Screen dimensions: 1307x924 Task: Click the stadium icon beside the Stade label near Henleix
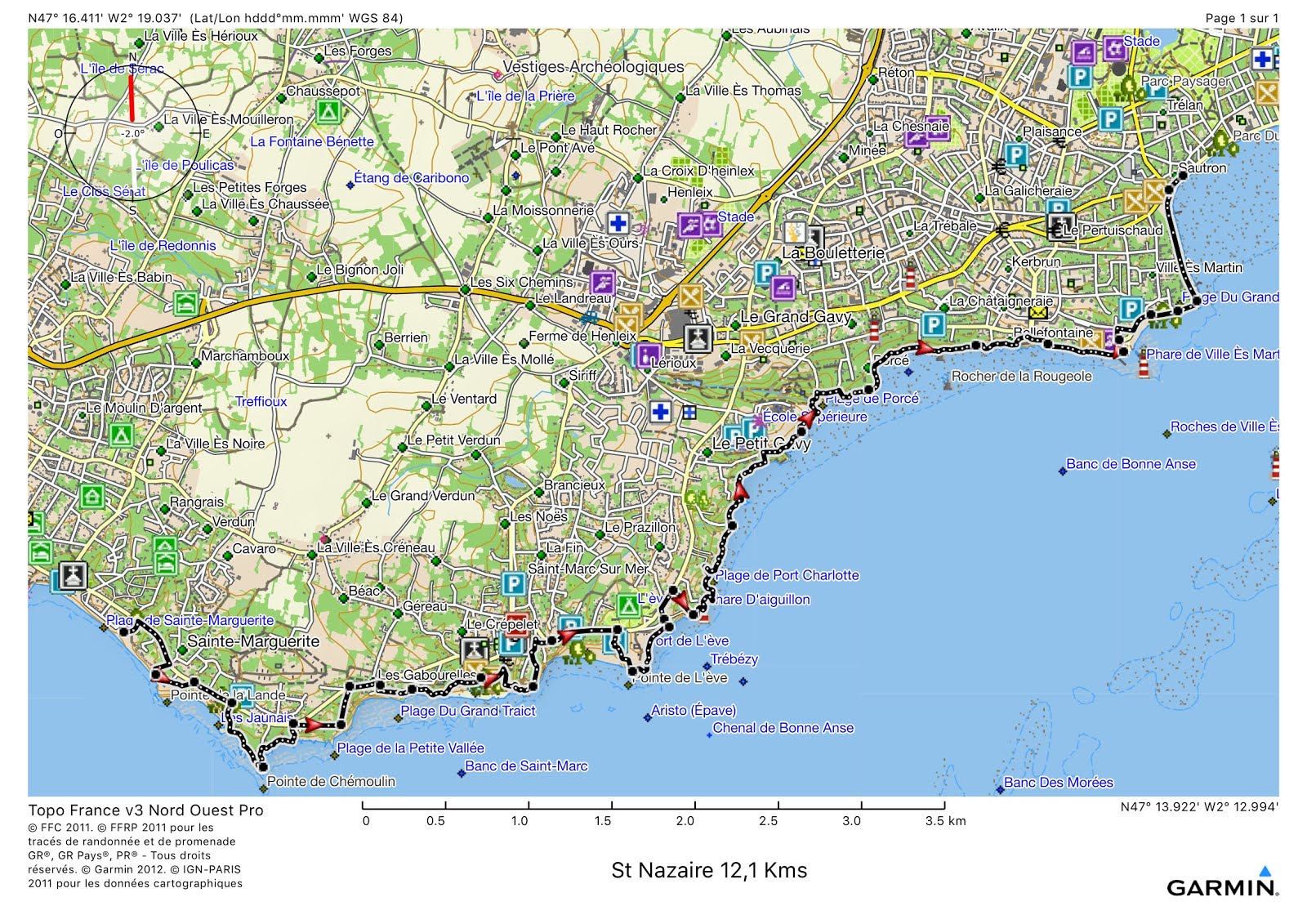(x=711, y=224)
